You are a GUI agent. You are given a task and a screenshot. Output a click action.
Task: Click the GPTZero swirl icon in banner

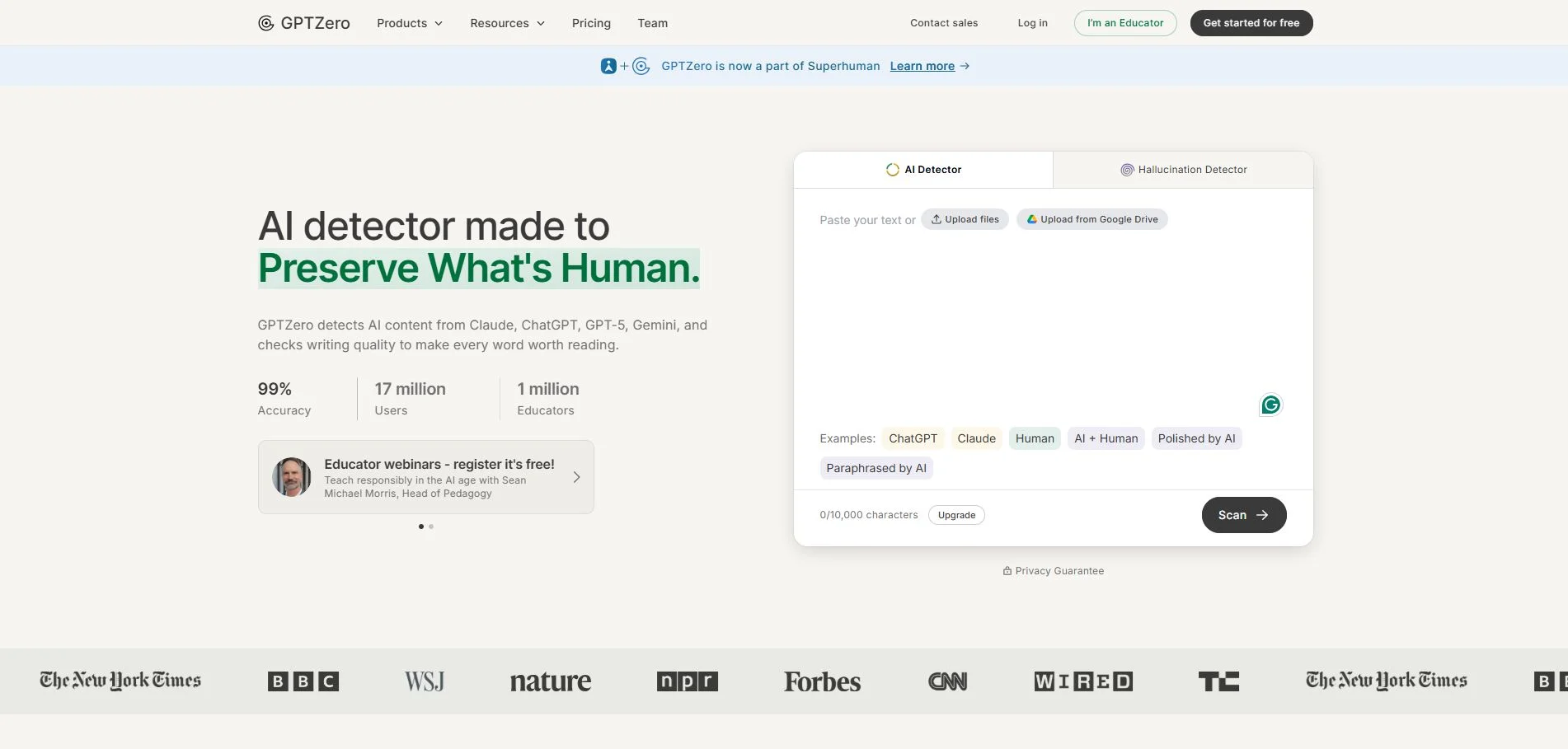click(641, 66)
